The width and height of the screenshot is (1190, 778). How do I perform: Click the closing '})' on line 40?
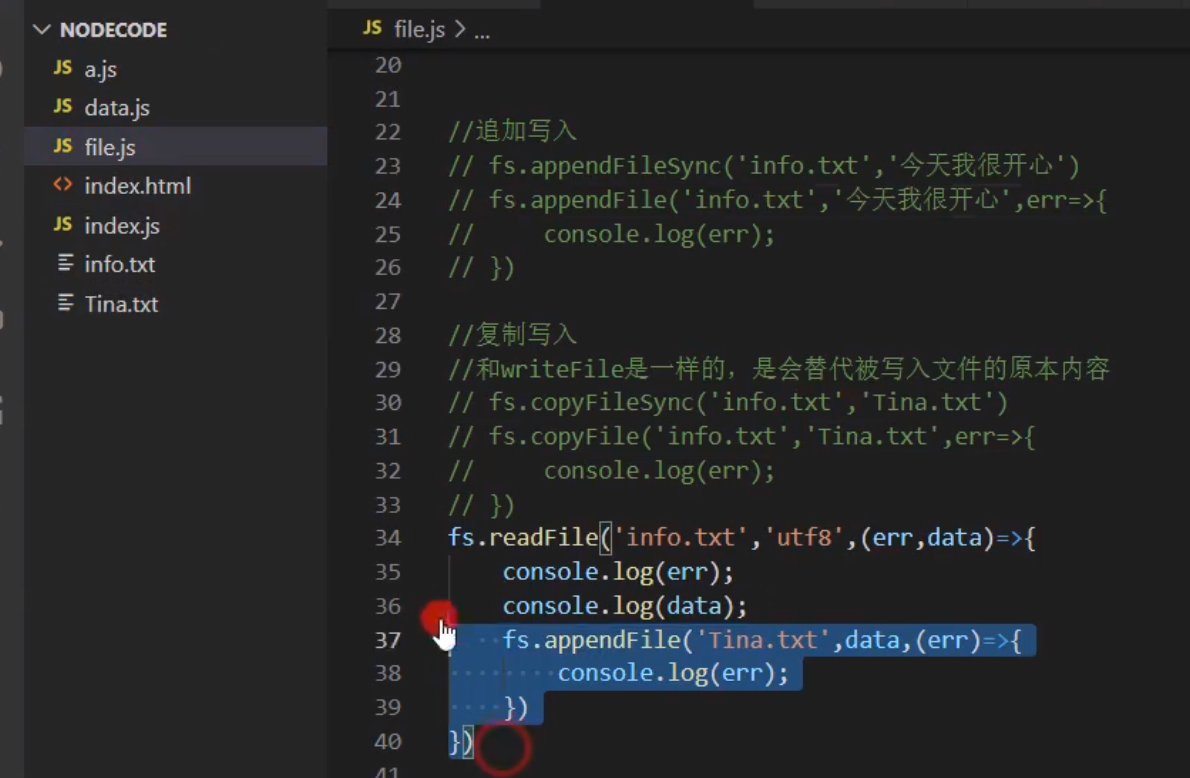[x=461, y=742]
